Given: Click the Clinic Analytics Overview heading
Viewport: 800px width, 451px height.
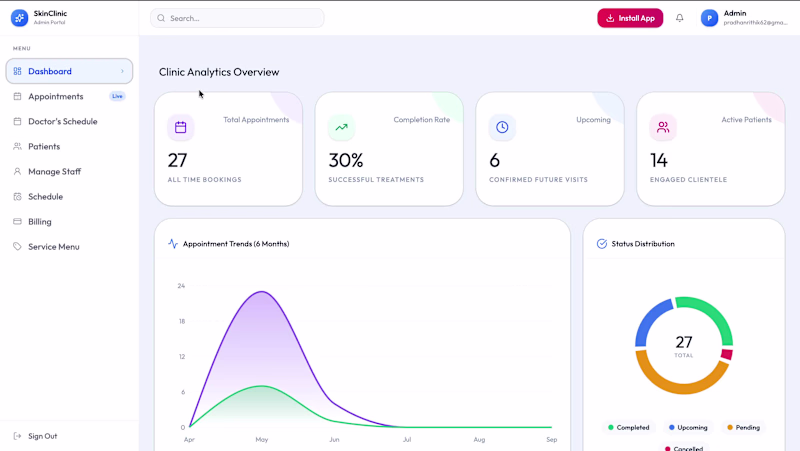Looking at the screenshot, I should coord(219,72).
